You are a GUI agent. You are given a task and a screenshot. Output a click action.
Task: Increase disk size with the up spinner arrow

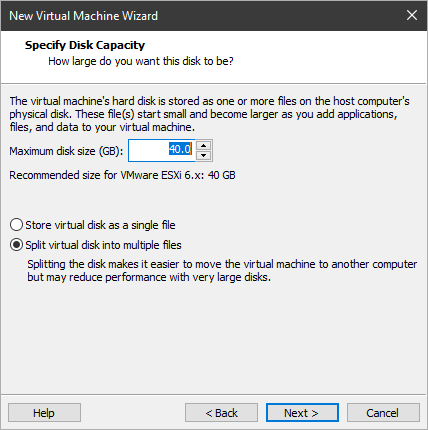click(203, 146)
